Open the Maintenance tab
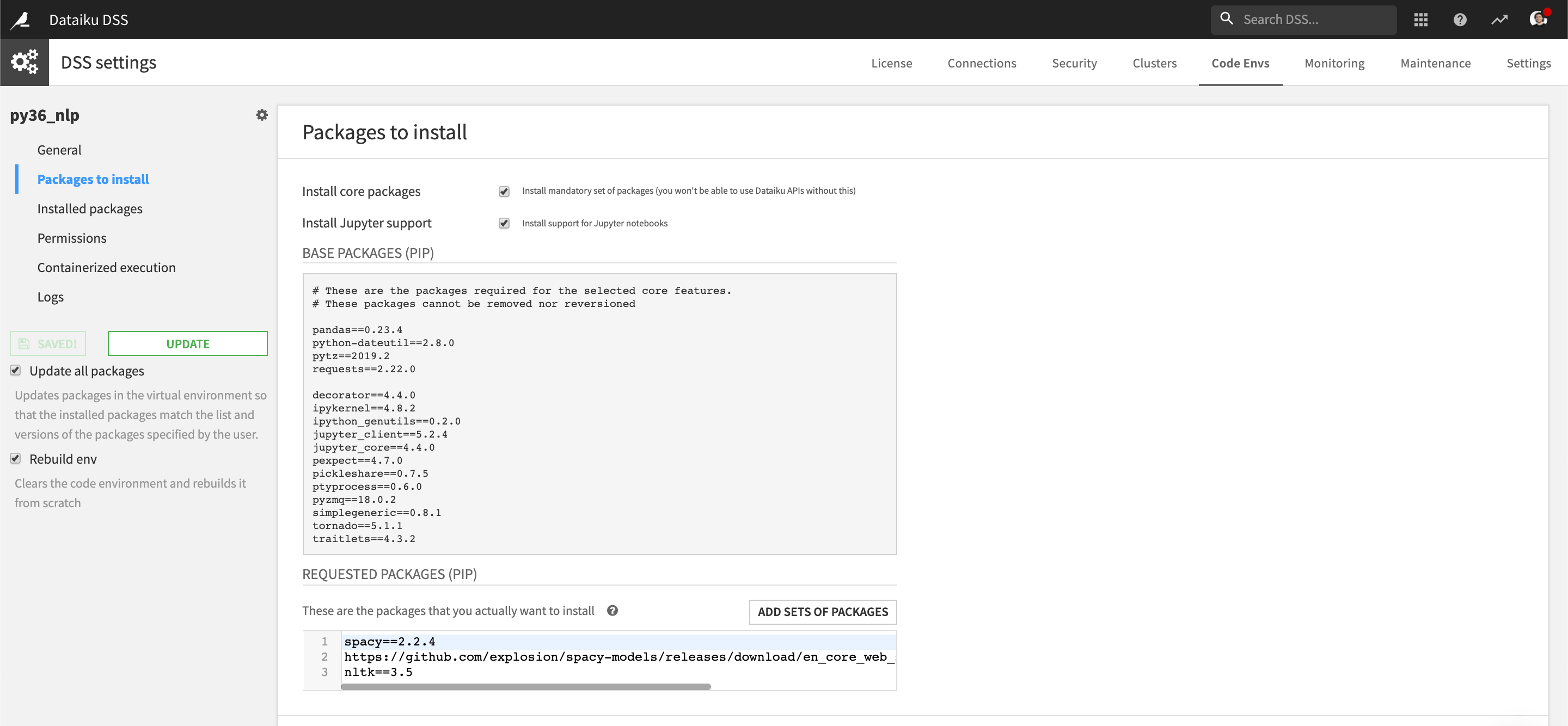The width and height of the screenshot is (1568, 726). click(1435, 63)
